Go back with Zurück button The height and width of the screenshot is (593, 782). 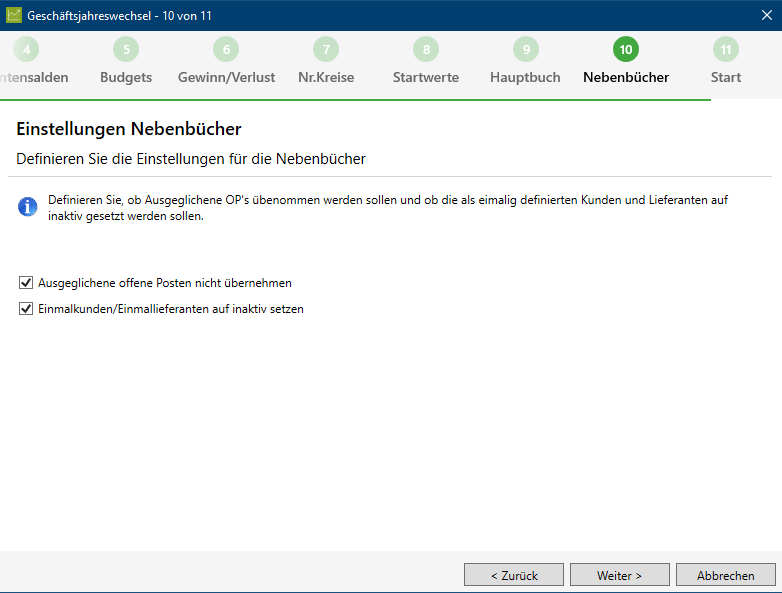(x=514, y=575)
